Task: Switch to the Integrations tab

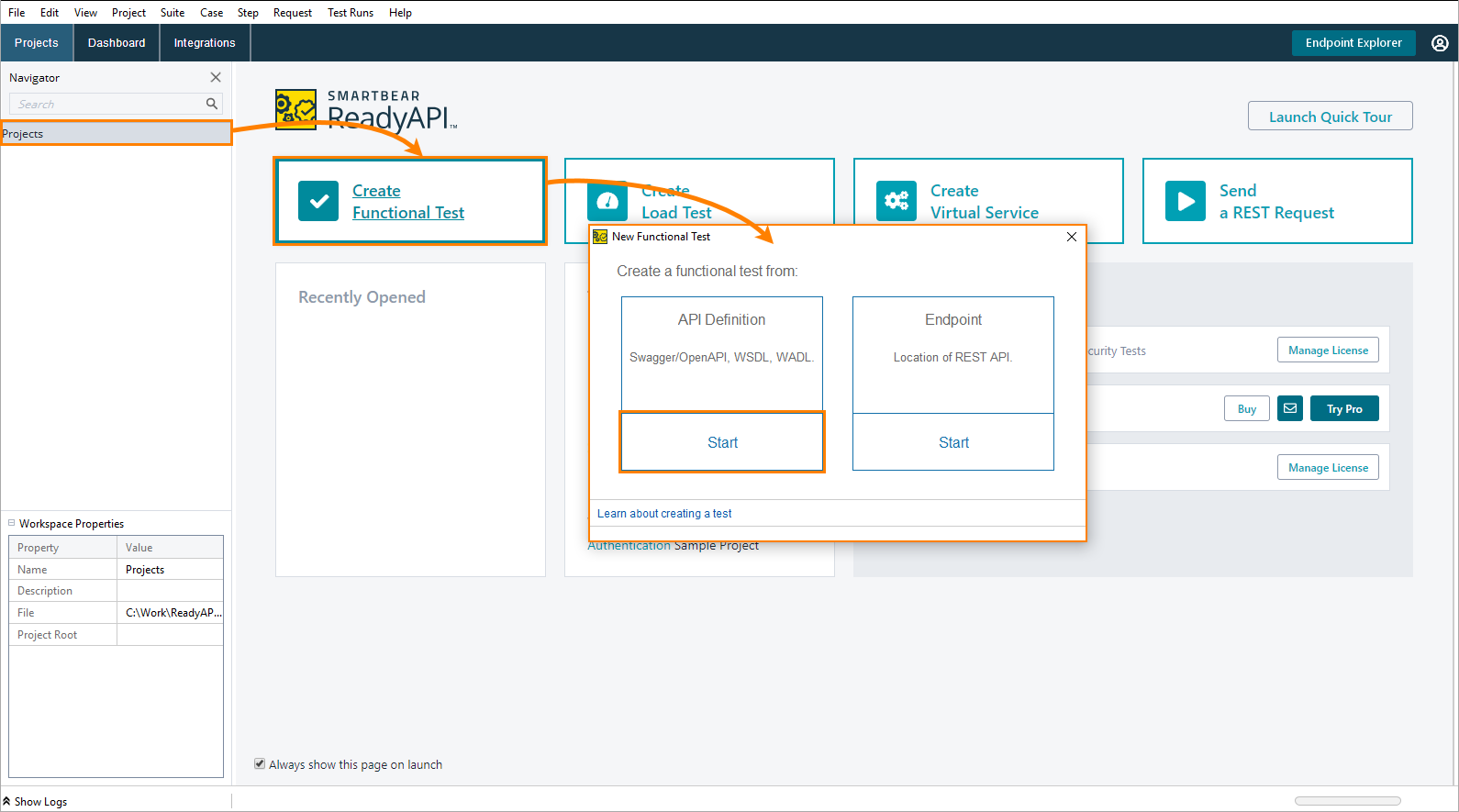Action: pyautogui.click(x=205, y=43)
